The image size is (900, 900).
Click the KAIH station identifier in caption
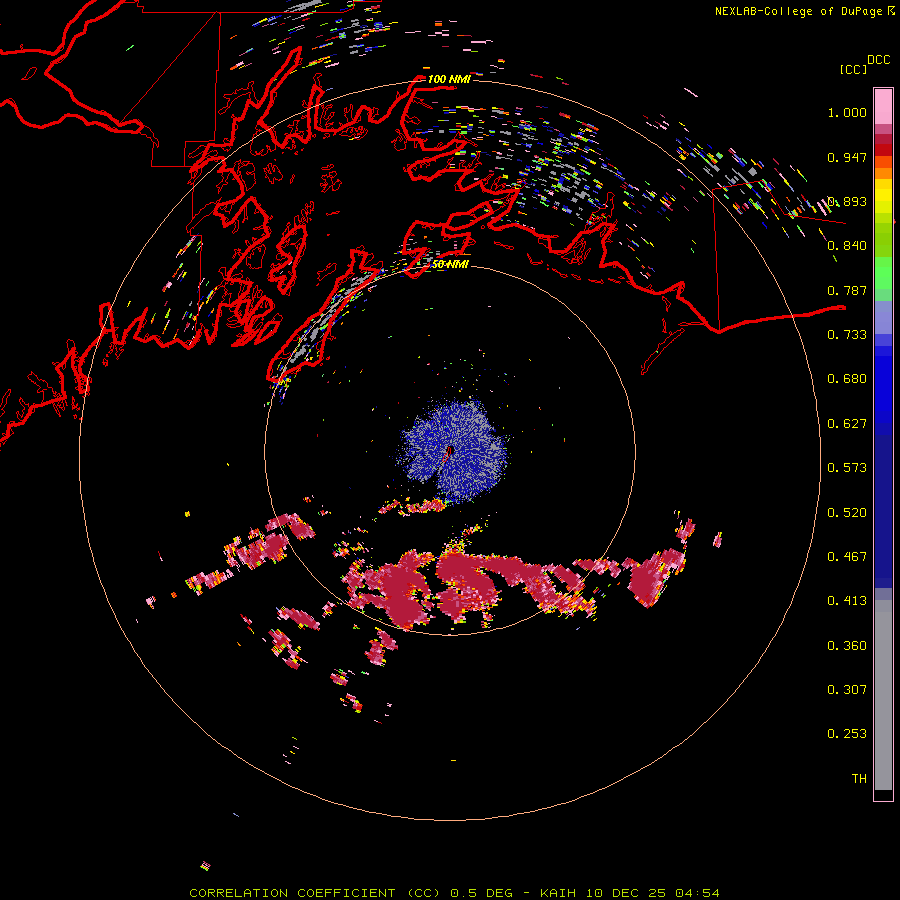560,893
